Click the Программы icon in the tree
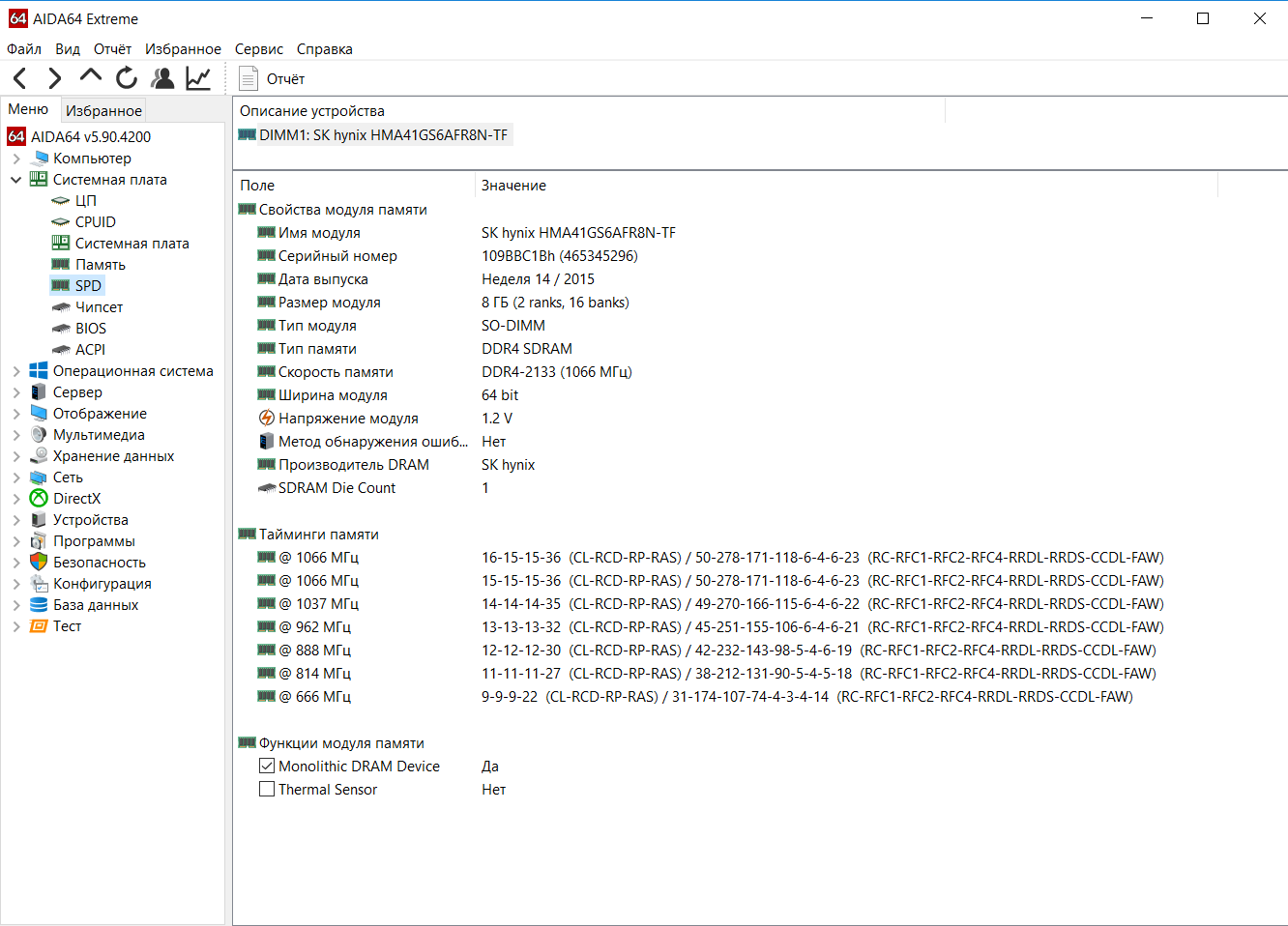The image size is (1288, 926). (x=39, y=541)
